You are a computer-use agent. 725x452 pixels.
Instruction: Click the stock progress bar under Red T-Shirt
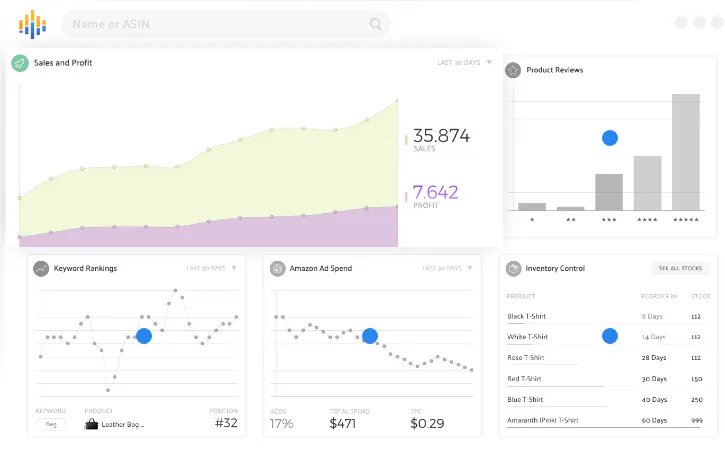point(555,386)
